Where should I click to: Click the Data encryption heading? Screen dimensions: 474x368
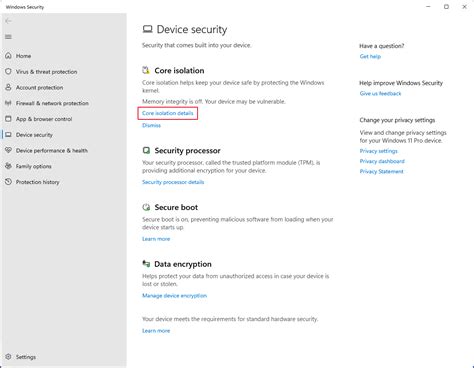183,264
